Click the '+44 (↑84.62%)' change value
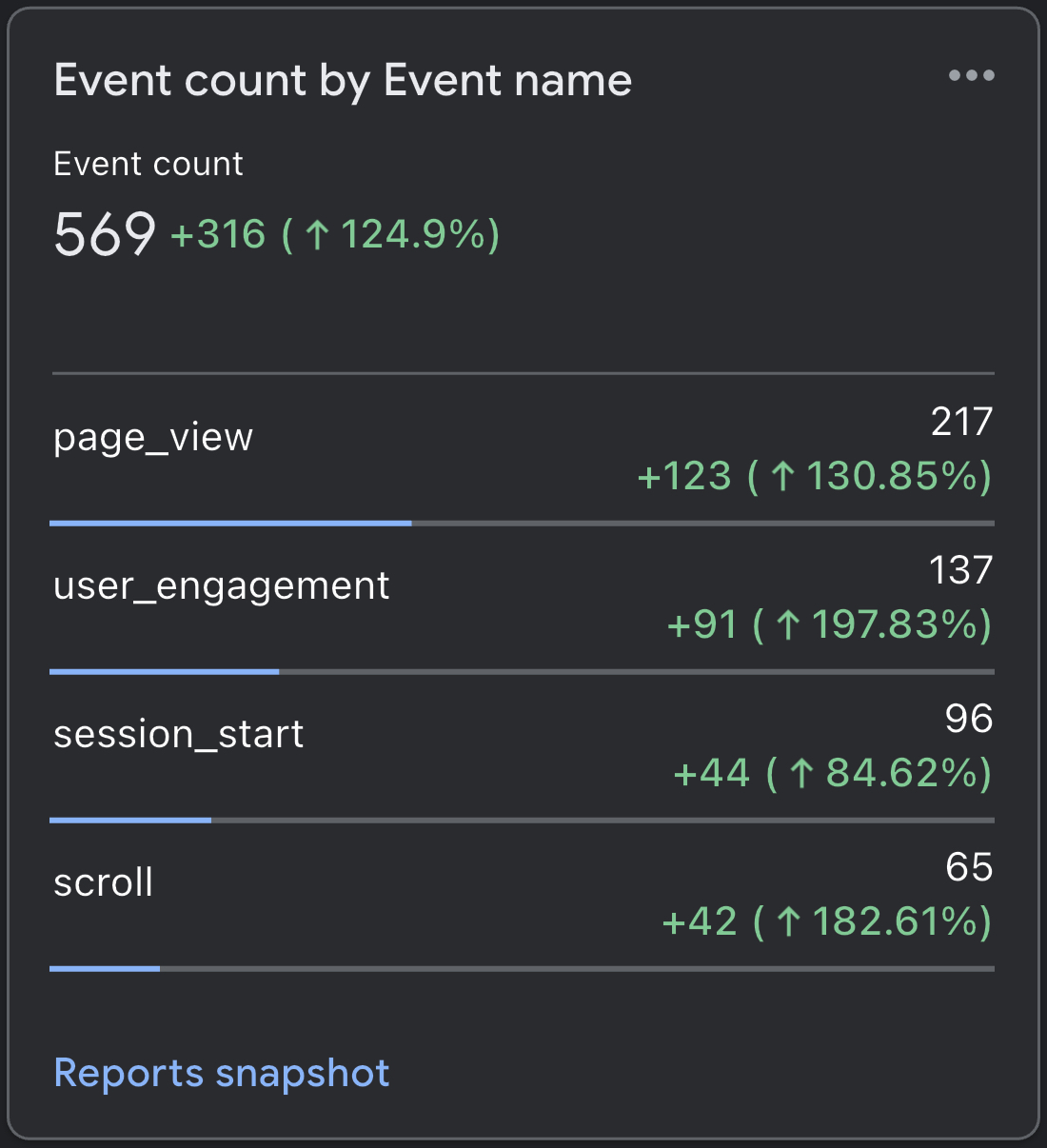Screen dimensions: 1047x1148 pyautogui.click(x=833, y=773)
